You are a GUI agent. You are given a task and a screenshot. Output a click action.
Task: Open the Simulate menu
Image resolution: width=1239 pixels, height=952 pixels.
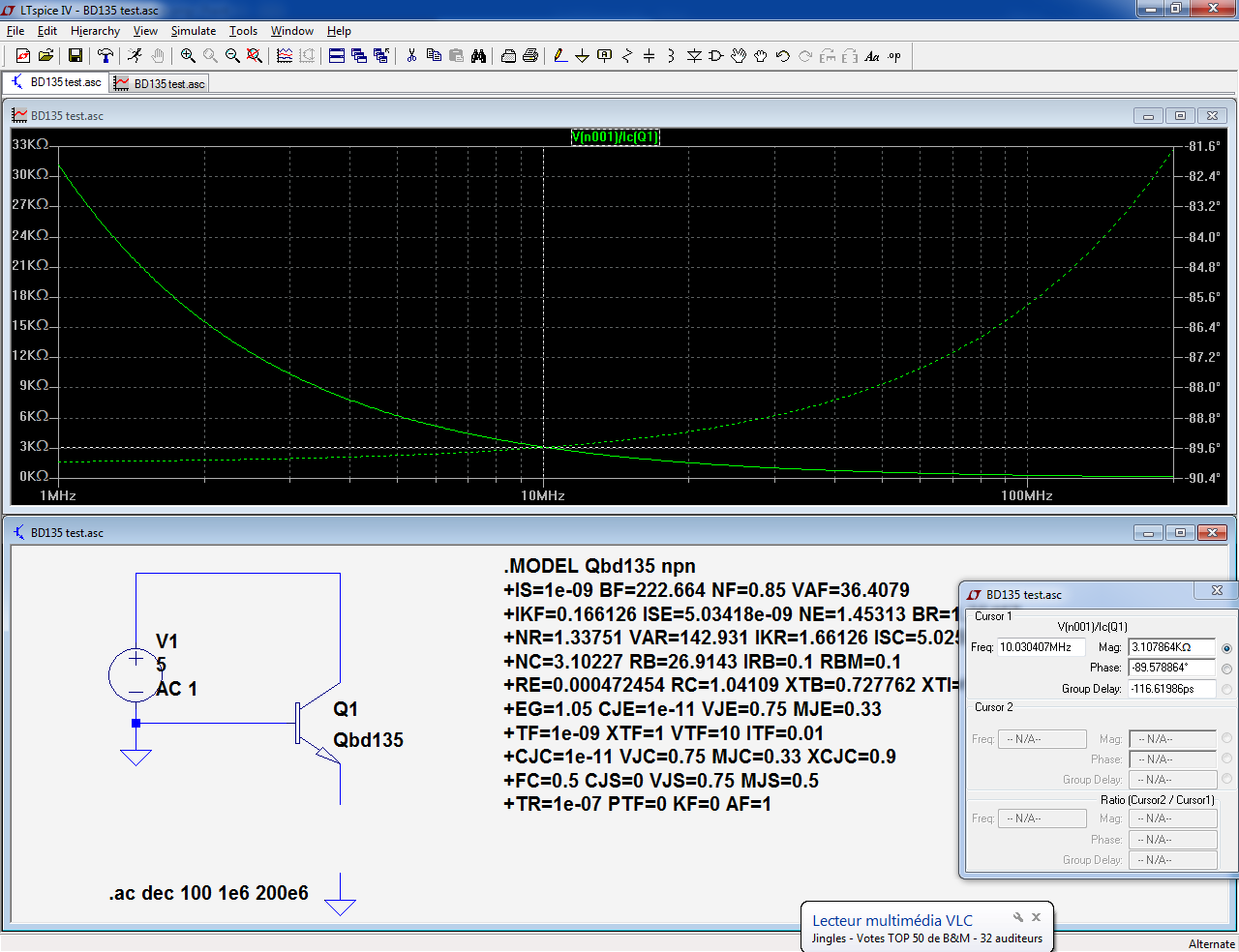click(x=194, y=31)
